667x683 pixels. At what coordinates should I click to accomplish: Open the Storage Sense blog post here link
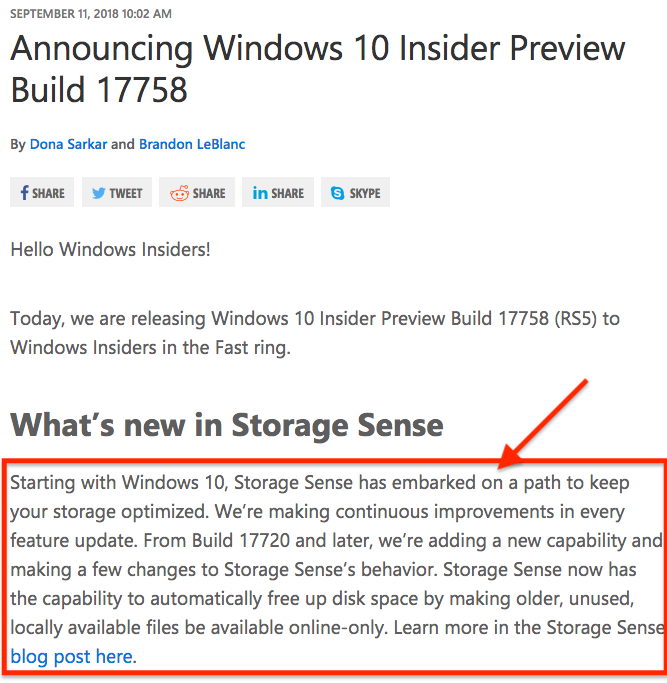pos(74,656)
